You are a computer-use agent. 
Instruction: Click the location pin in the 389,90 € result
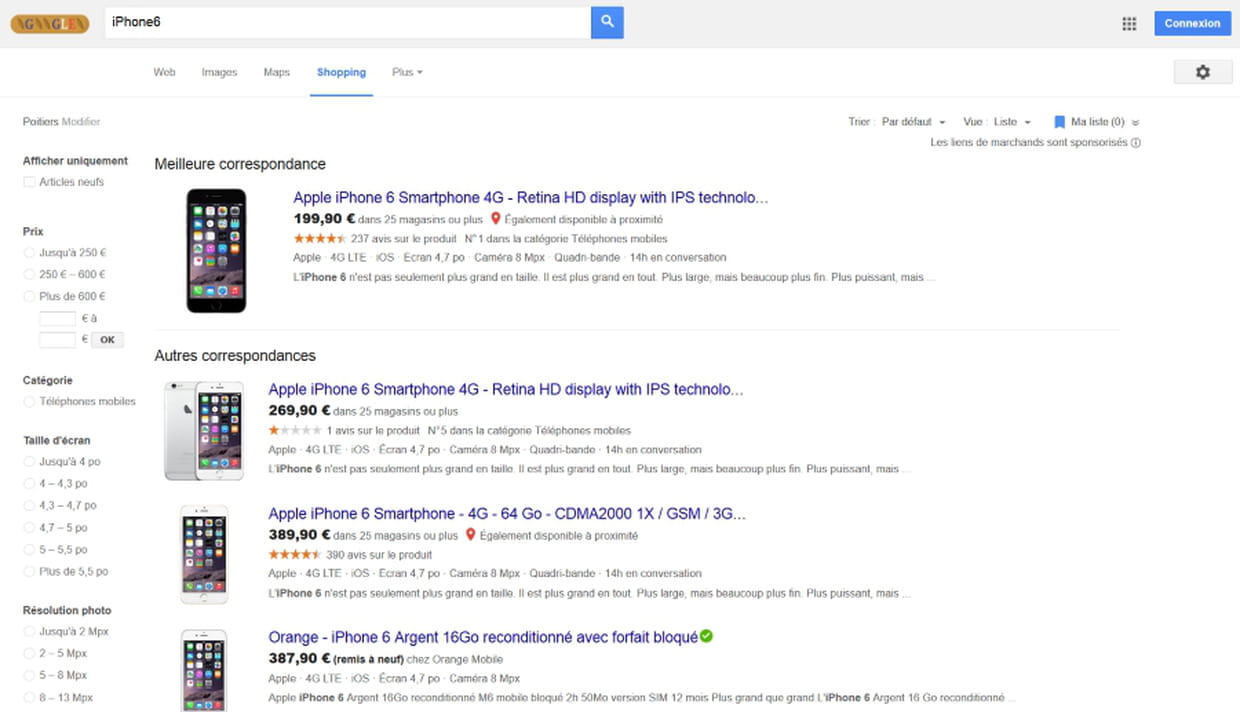[x=470, y=535]
